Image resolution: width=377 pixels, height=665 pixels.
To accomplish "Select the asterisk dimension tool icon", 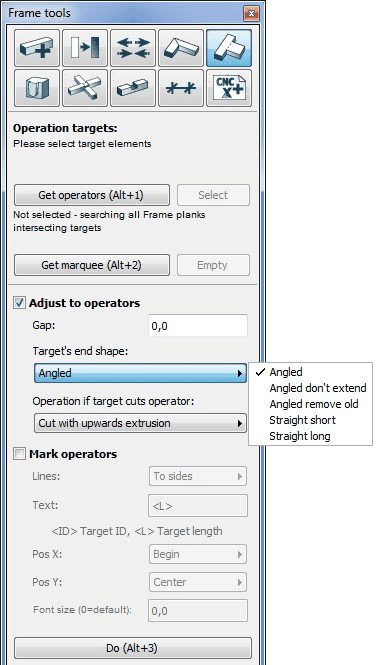I will [x=181, y=88].
